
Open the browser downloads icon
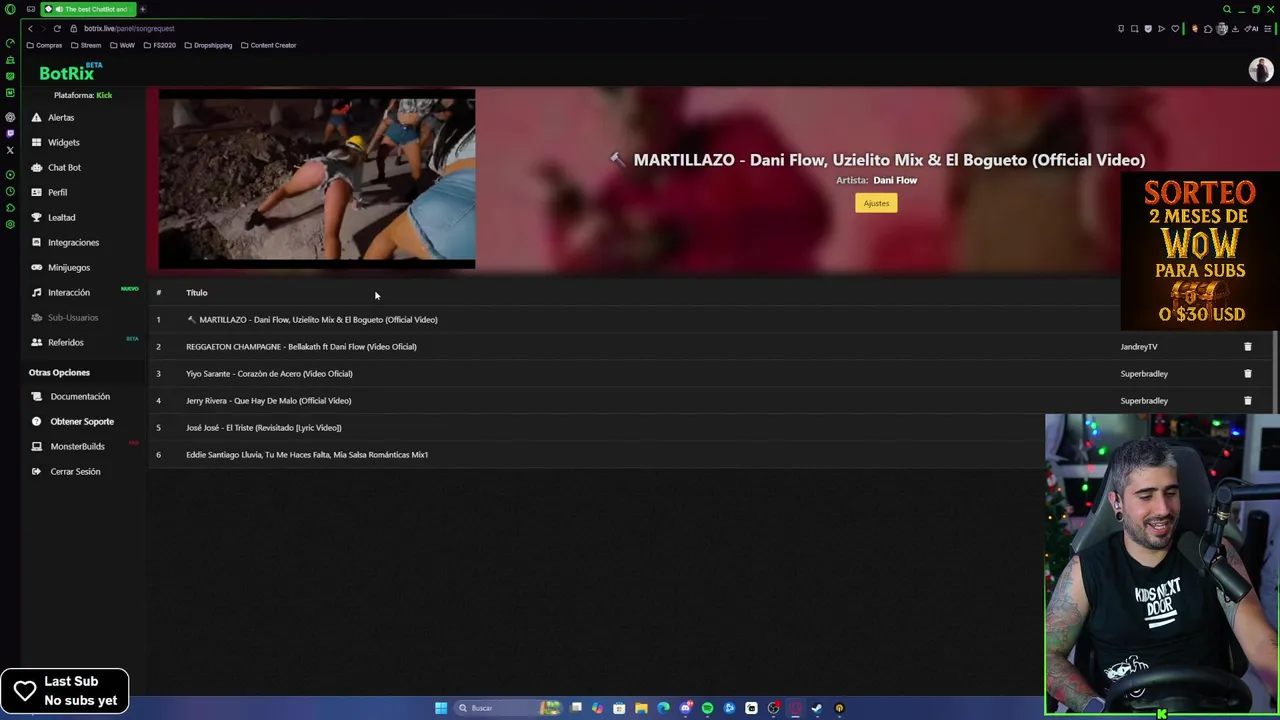point(1235,29)
